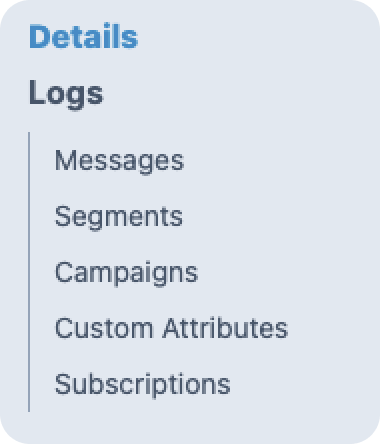Viewport: 380px width, 444px height.
Task: Show the Campaigns log entry
Action: 126,273
